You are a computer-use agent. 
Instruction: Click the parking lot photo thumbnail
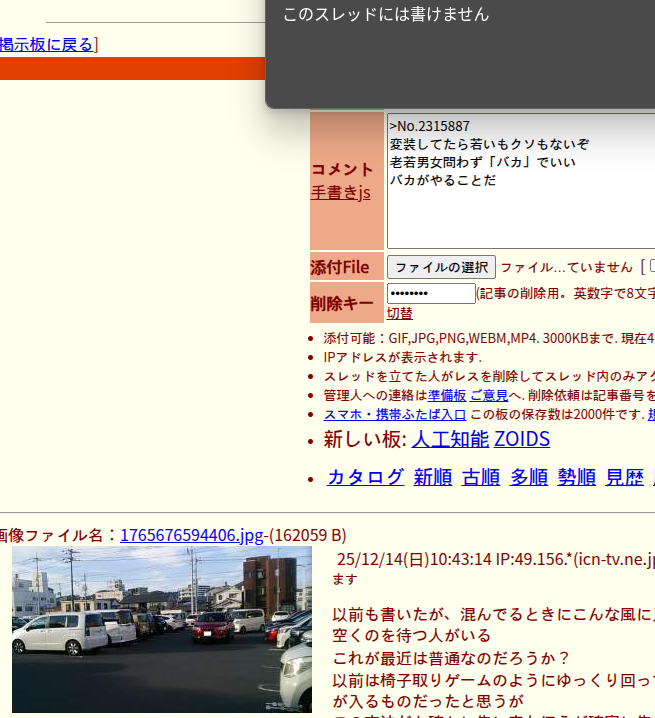(162, 629)
